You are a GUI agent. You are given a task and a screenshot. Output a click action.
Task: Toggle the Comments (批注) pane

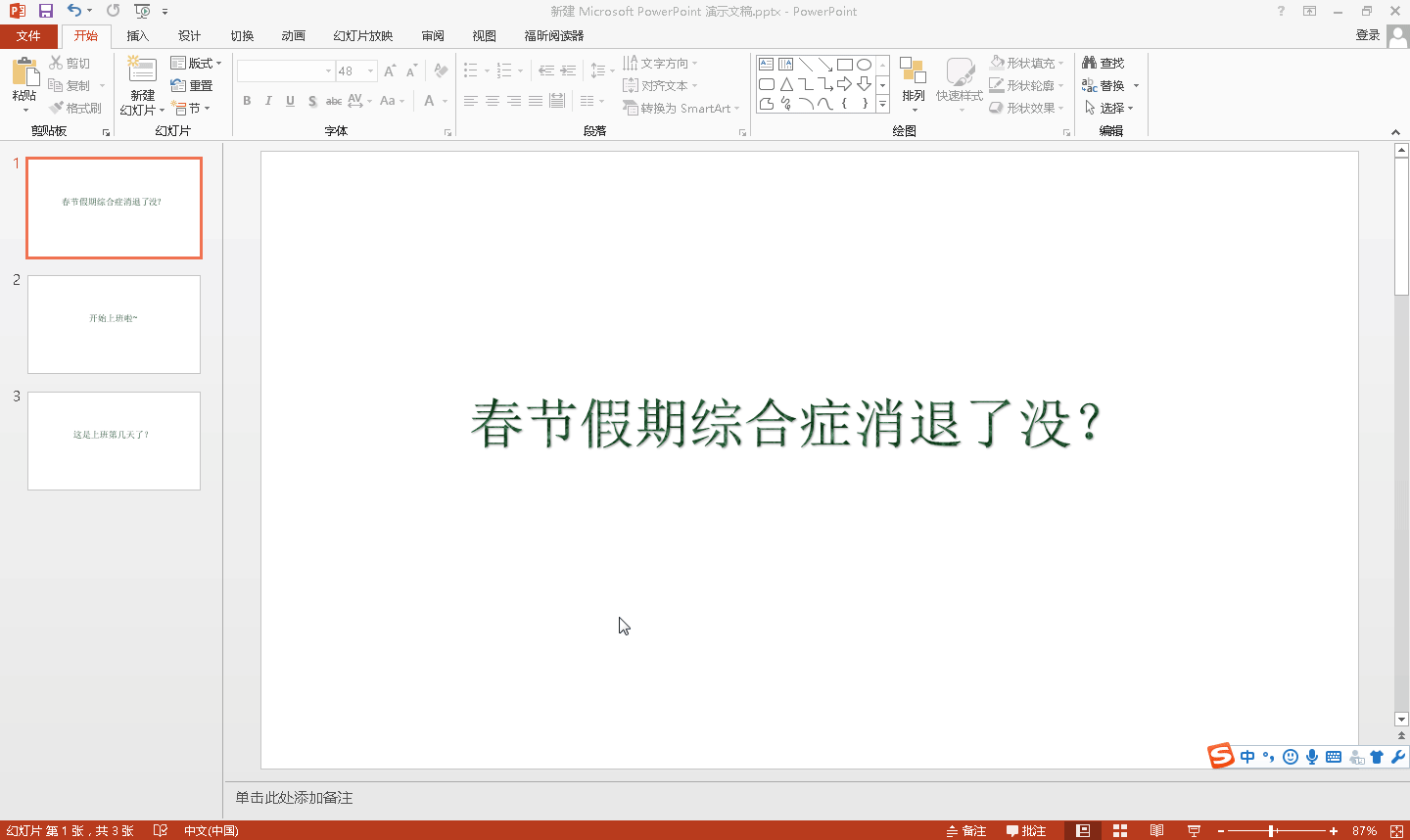tap(1026, 830)
